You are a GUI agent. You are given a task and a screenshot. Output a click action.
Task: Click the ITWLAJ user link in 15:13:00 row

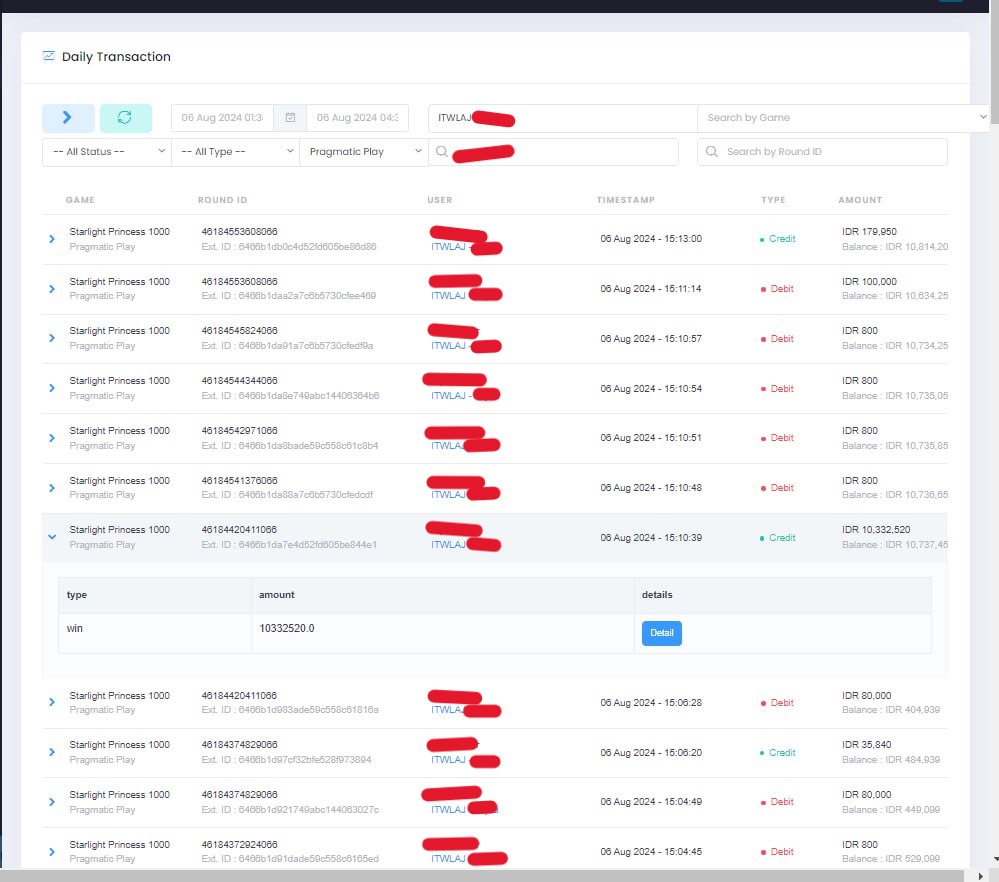point(449,246)
